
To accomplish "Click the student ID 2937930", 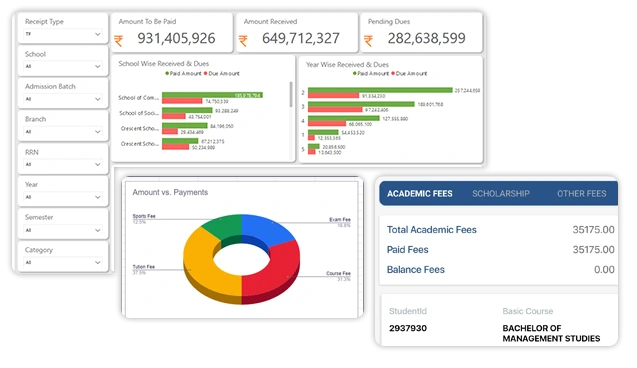I will click(x=408, y=328).
